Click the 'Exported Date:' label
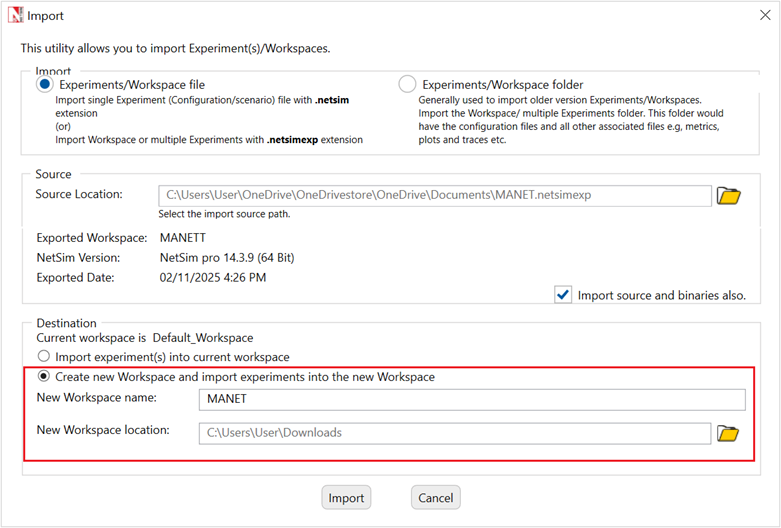 point(75,277)
